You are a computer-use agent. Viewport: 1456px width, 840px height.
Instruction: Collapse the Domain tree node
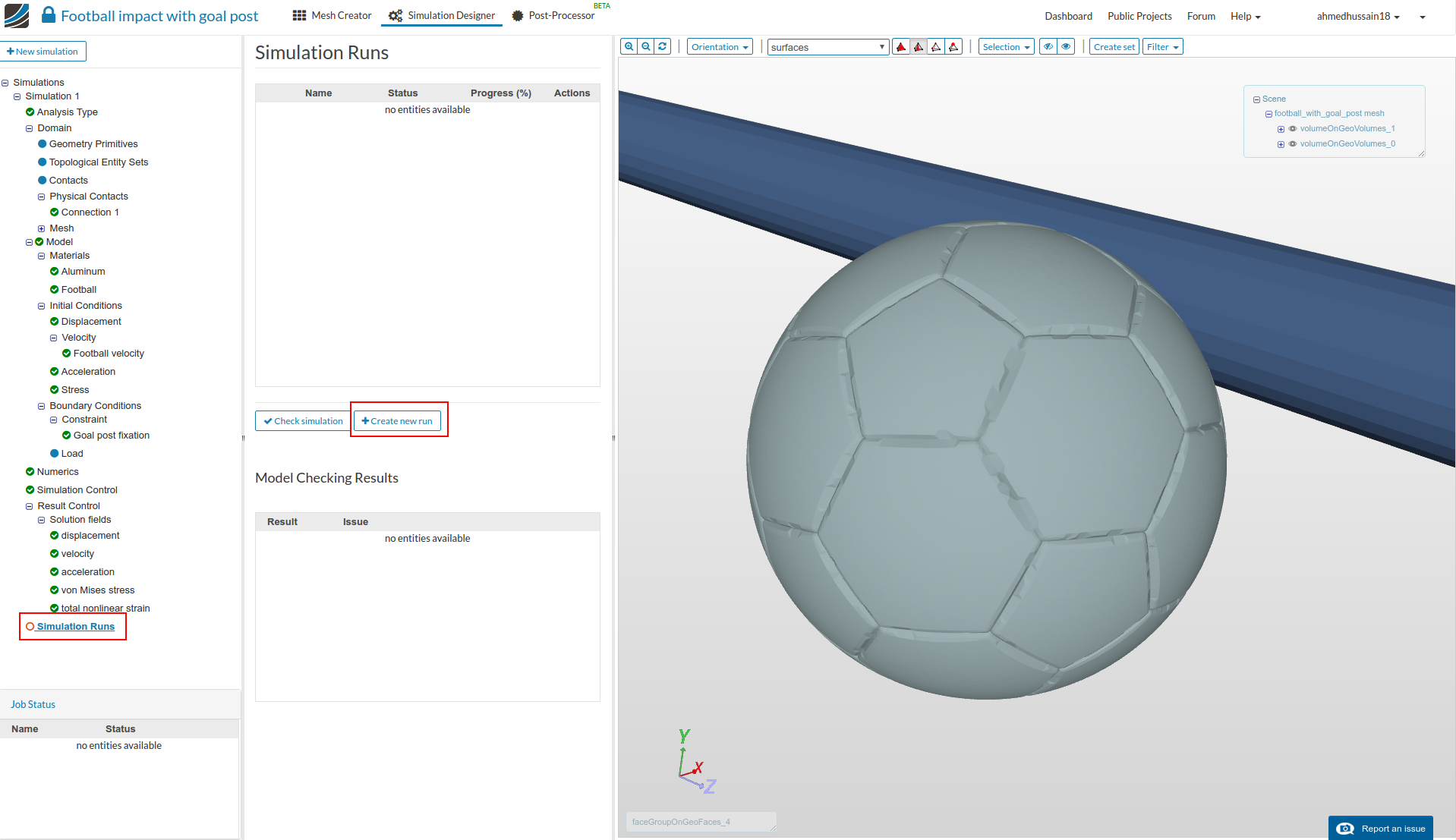pyautogui.click(x=30, y=129)
